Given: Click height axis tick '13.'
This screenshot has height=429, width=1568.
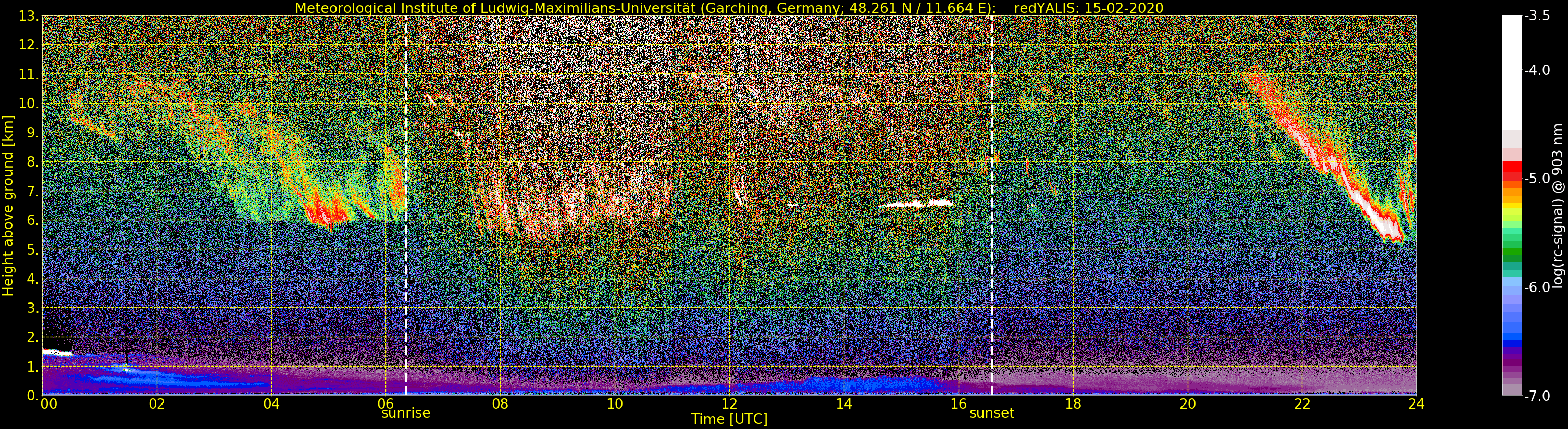Looking at the screenshot, I should coord(29,16).
